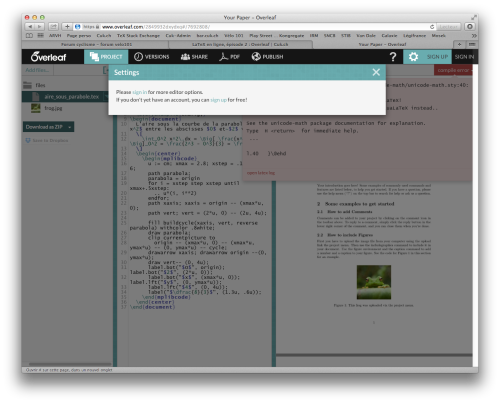500x403 pixels.
Task: Click the reading list book icon
Action: [29, 35]
